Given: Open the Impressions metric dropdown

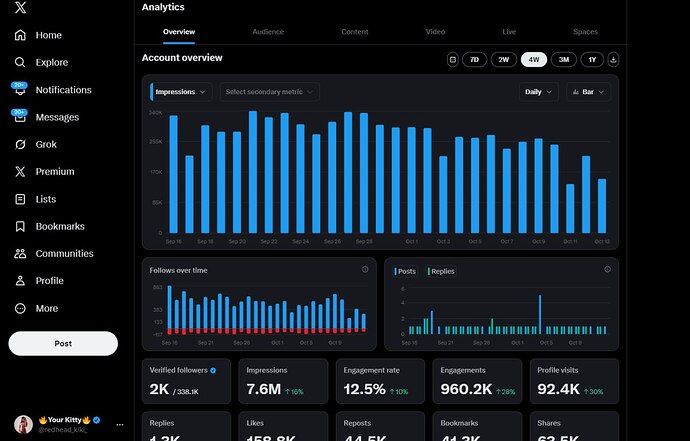Looking at the screenshot, I should [181, 92].
